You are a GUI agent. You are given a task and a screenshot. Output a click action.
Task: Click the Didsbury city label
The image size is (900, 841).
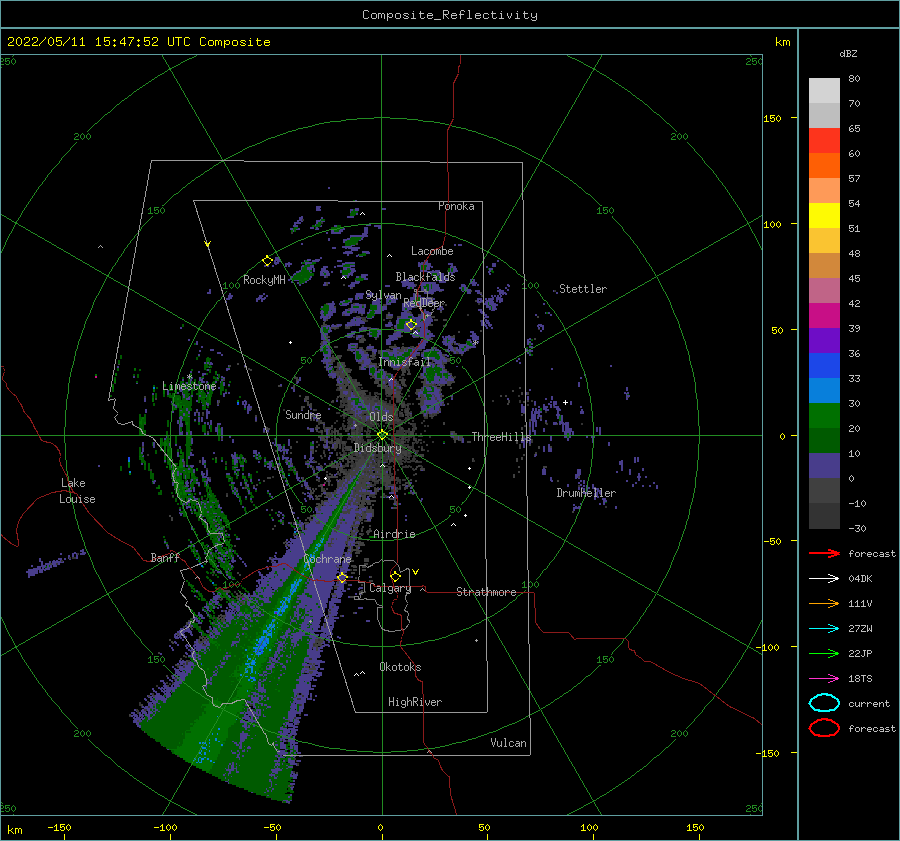click(378, 448)
